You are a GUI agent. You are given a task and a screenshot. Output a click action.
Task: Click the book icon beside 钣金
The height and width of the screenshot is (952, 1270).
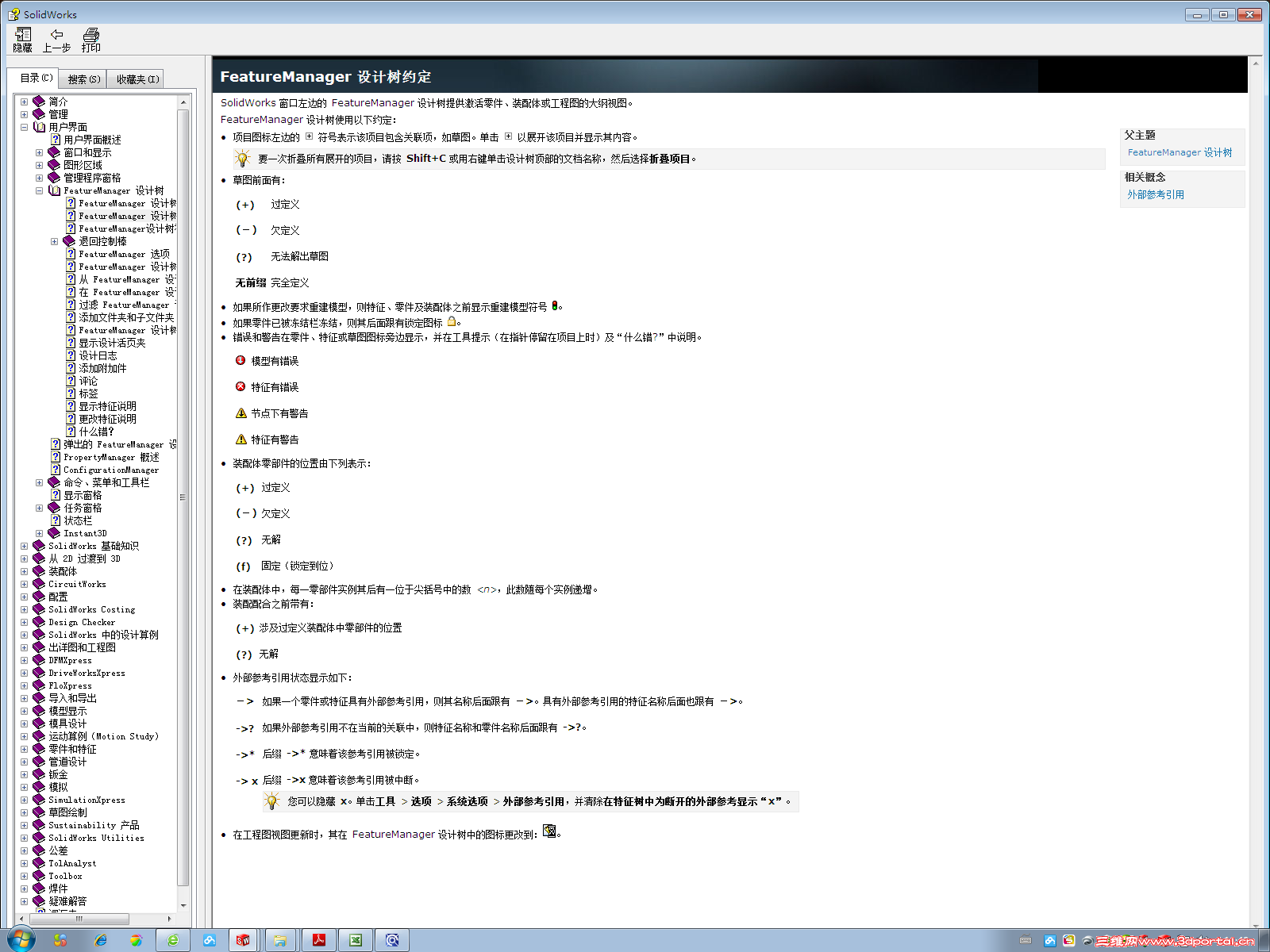pos(39,774)
